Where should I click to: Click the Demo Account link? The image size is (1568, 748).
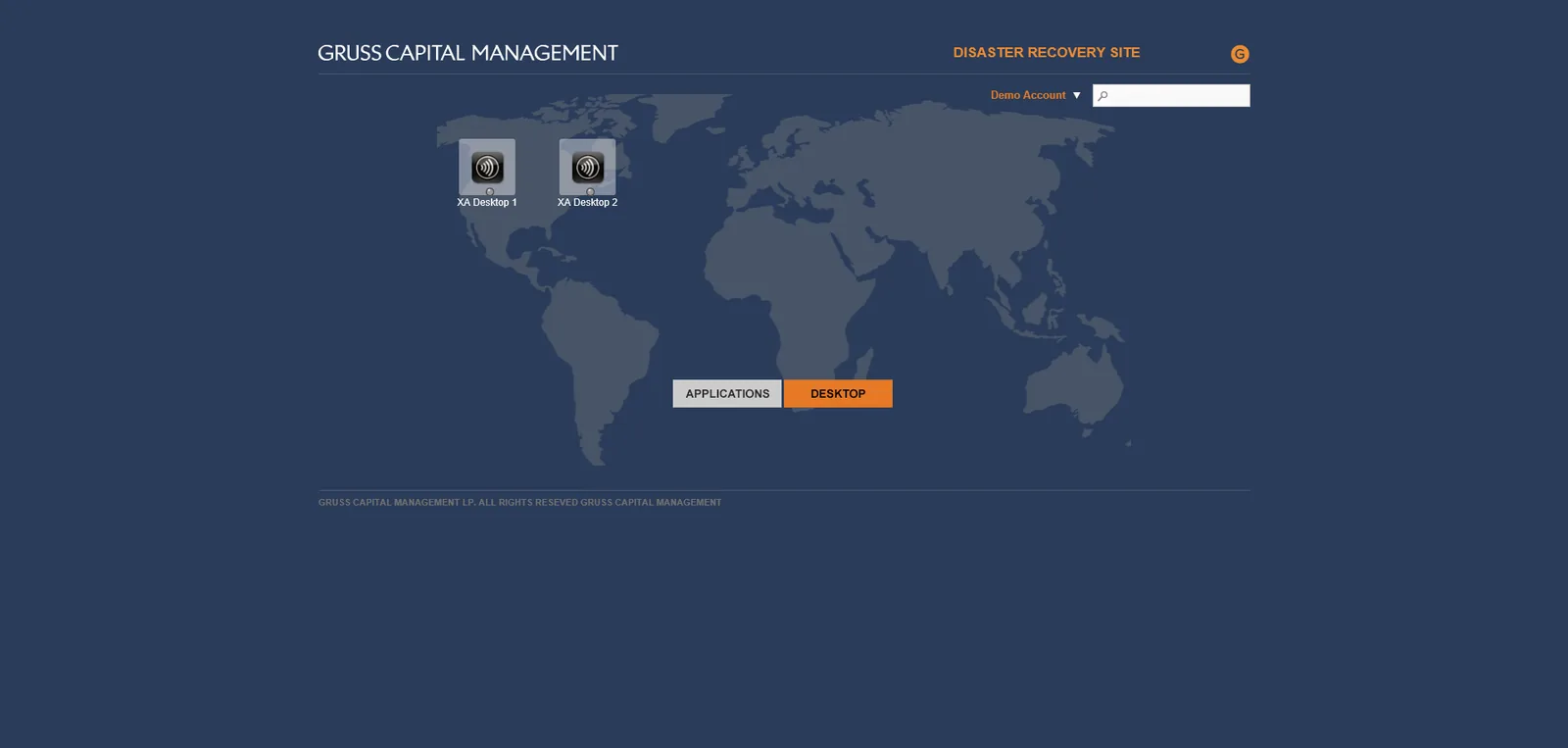click(x=1028, y=95)
